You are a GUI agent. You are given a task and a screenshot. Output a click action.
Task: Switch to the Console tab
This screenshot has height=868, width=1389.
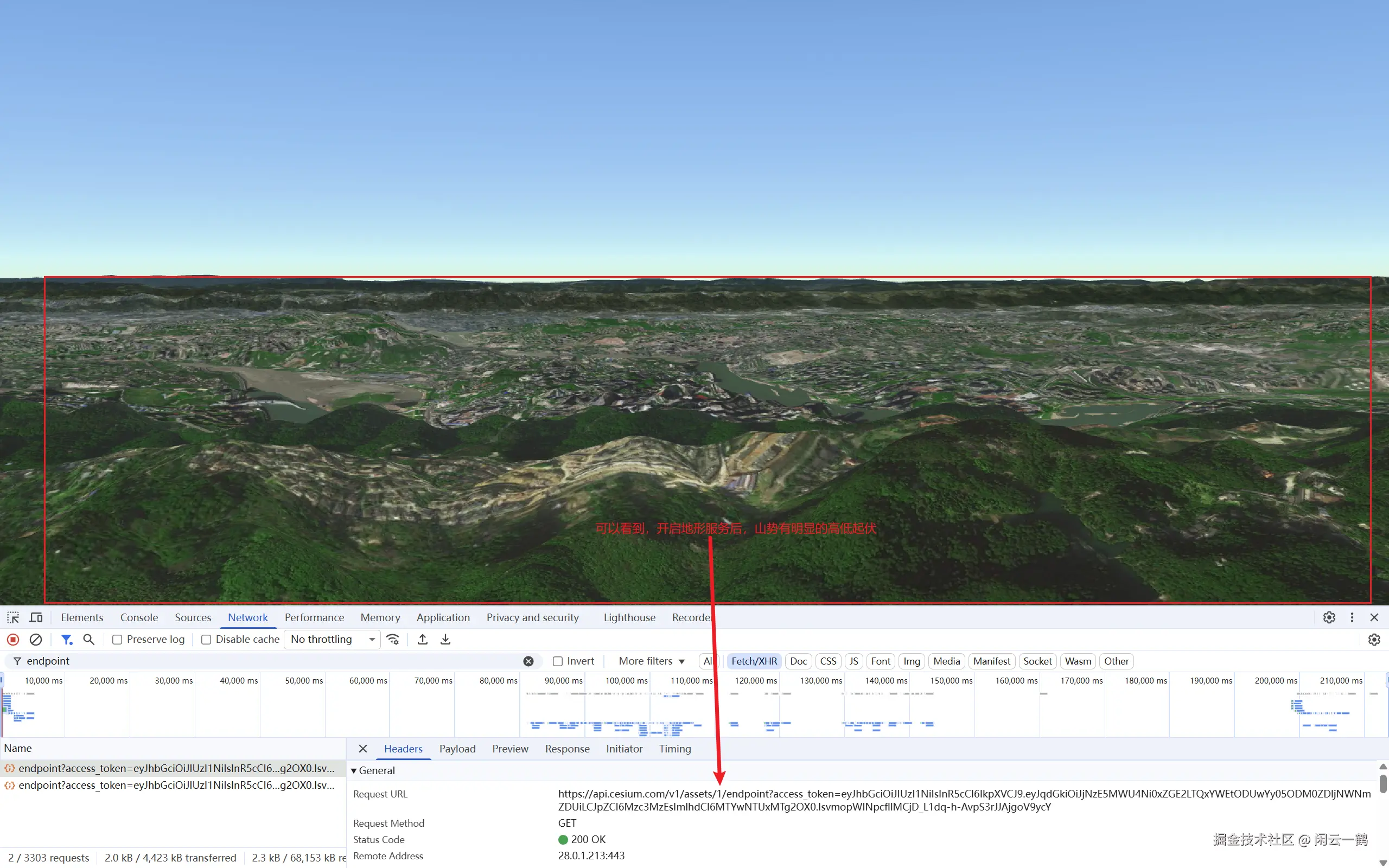pos(139,617)
